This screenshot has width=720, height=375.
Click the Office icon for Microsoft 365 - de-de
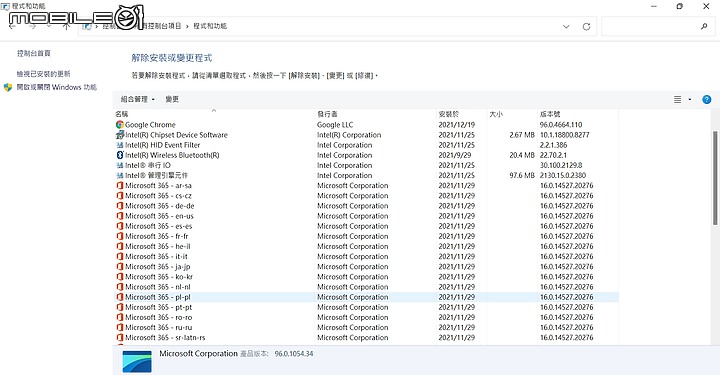120,206
